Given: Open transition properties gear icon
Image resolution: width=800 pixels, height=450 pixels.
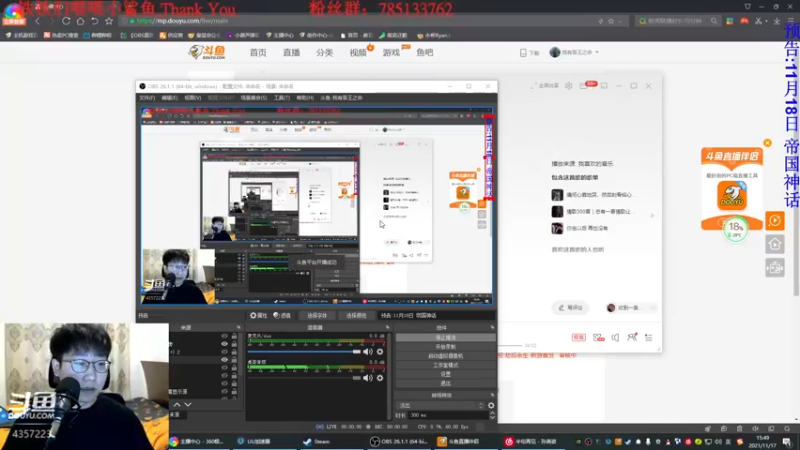Looking at the screenshot, I should pos(491,406).
